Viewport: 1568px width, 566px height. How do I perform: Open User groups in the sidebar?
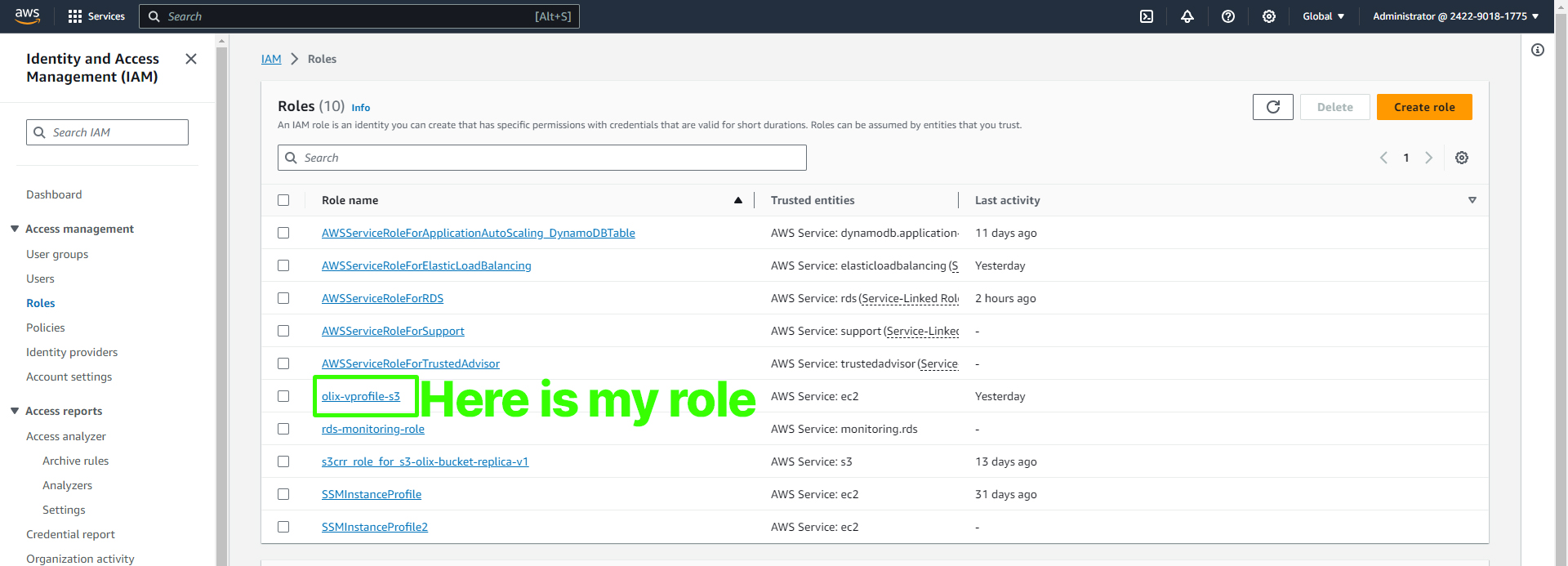pos(57,254)
